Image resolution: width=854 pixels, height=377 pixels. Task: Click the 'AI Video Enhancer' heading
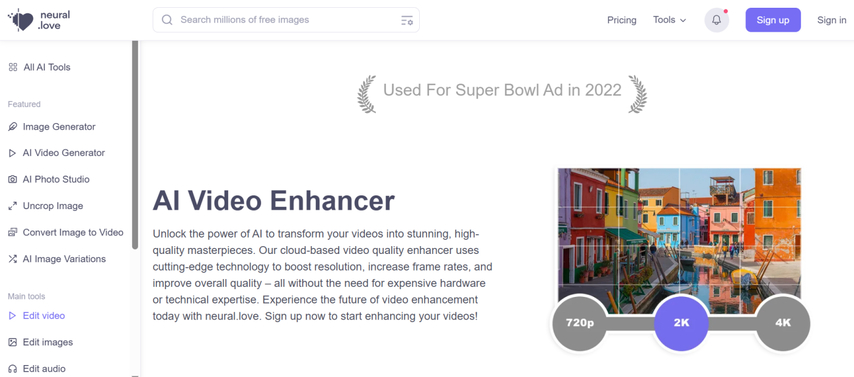(273, 201)
